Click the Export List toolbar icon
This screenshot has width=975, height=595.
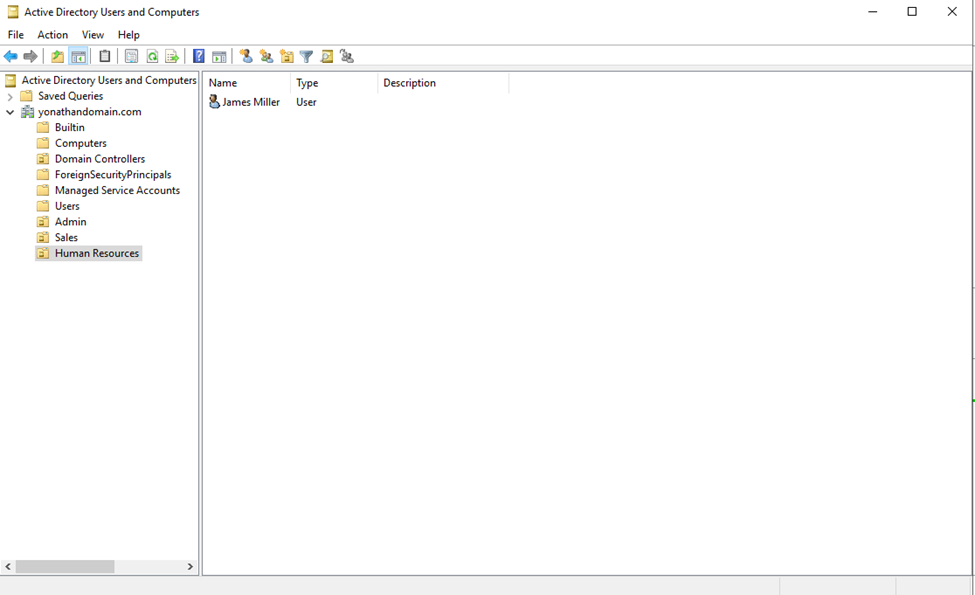click(172, 57)
